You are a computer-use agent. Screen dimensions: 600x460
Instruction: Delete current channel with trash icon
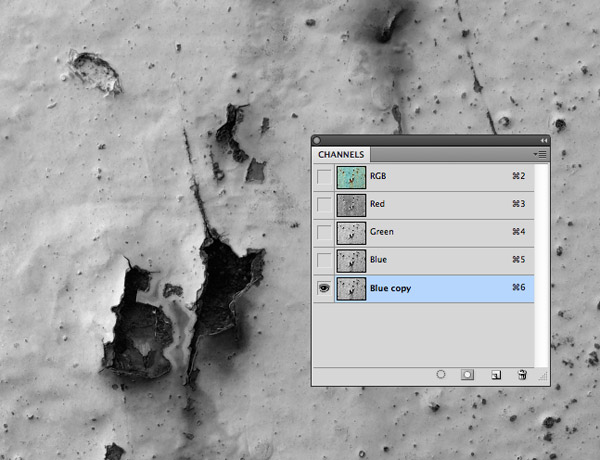pyautogui.click(x=521, y=374)
